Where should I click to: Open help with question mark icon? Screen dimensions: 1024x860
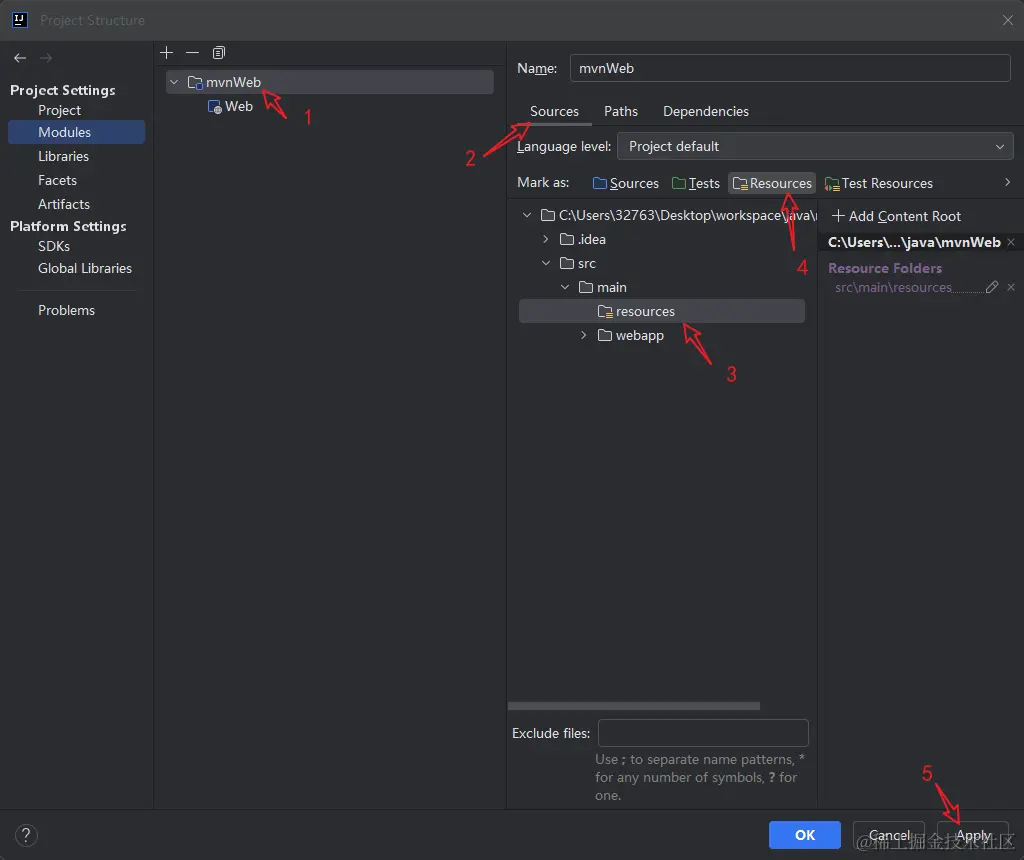pos(26,835)
